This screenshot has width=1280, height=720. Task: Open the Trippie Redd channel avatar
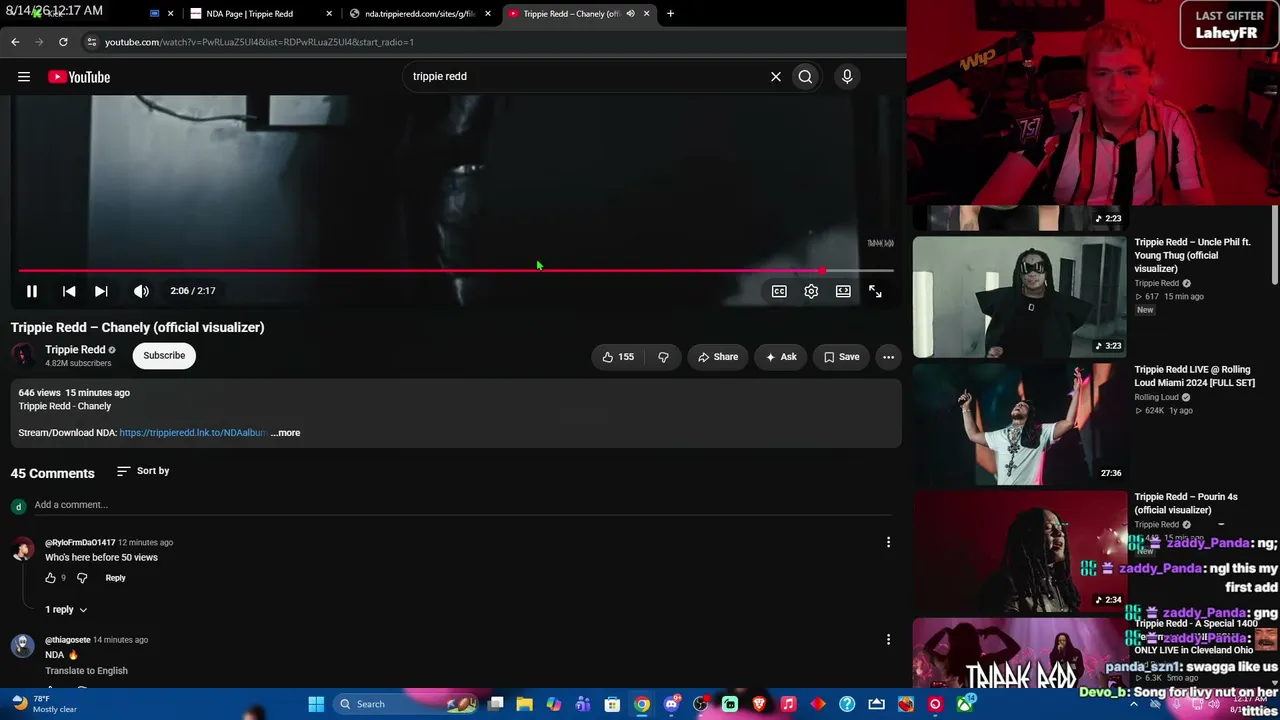(23, 355)
